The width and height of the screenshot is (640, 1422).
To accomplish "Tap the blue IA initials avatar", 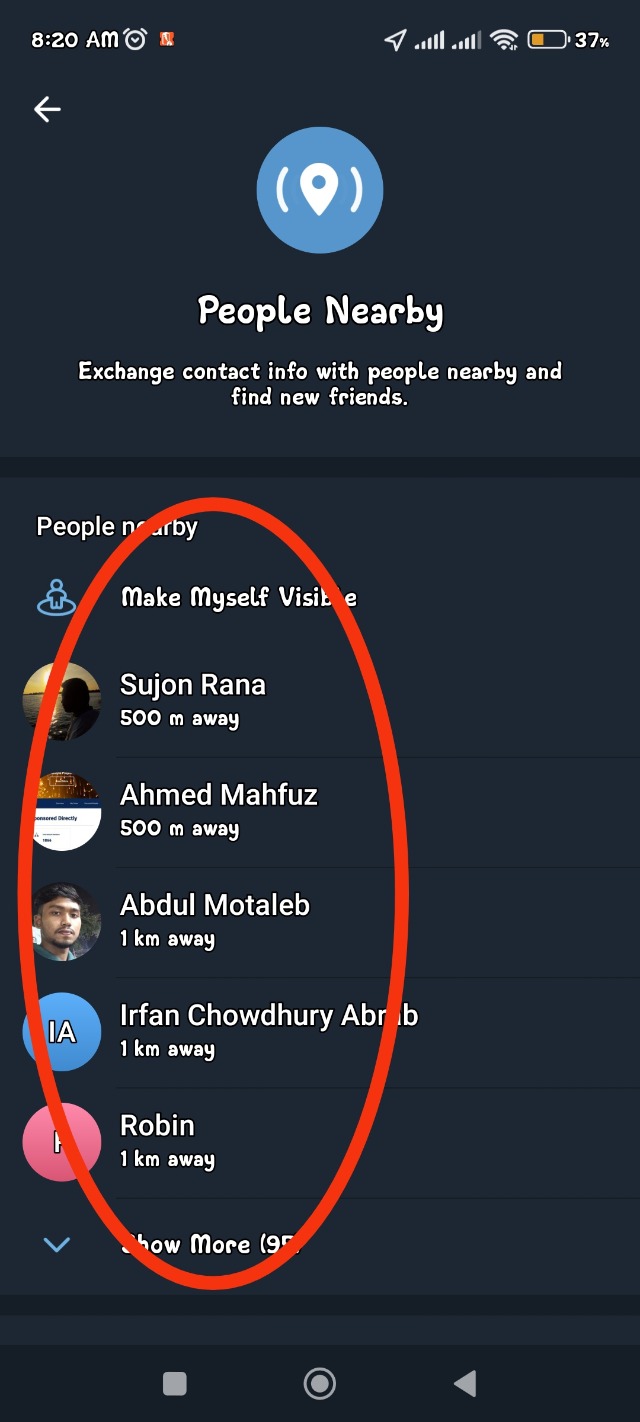I will click(62, 1031).
